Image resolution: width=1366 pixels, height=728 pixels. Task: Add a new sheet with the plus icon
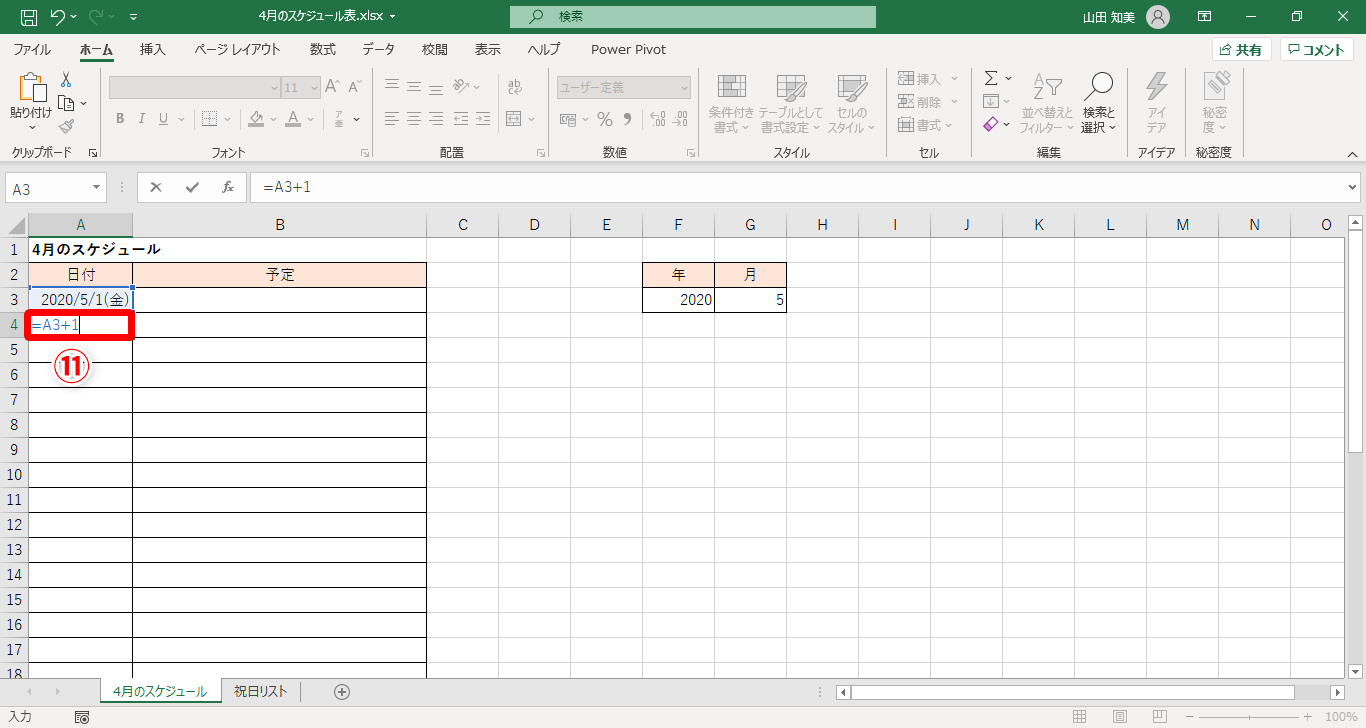click(x=342, y=692)
